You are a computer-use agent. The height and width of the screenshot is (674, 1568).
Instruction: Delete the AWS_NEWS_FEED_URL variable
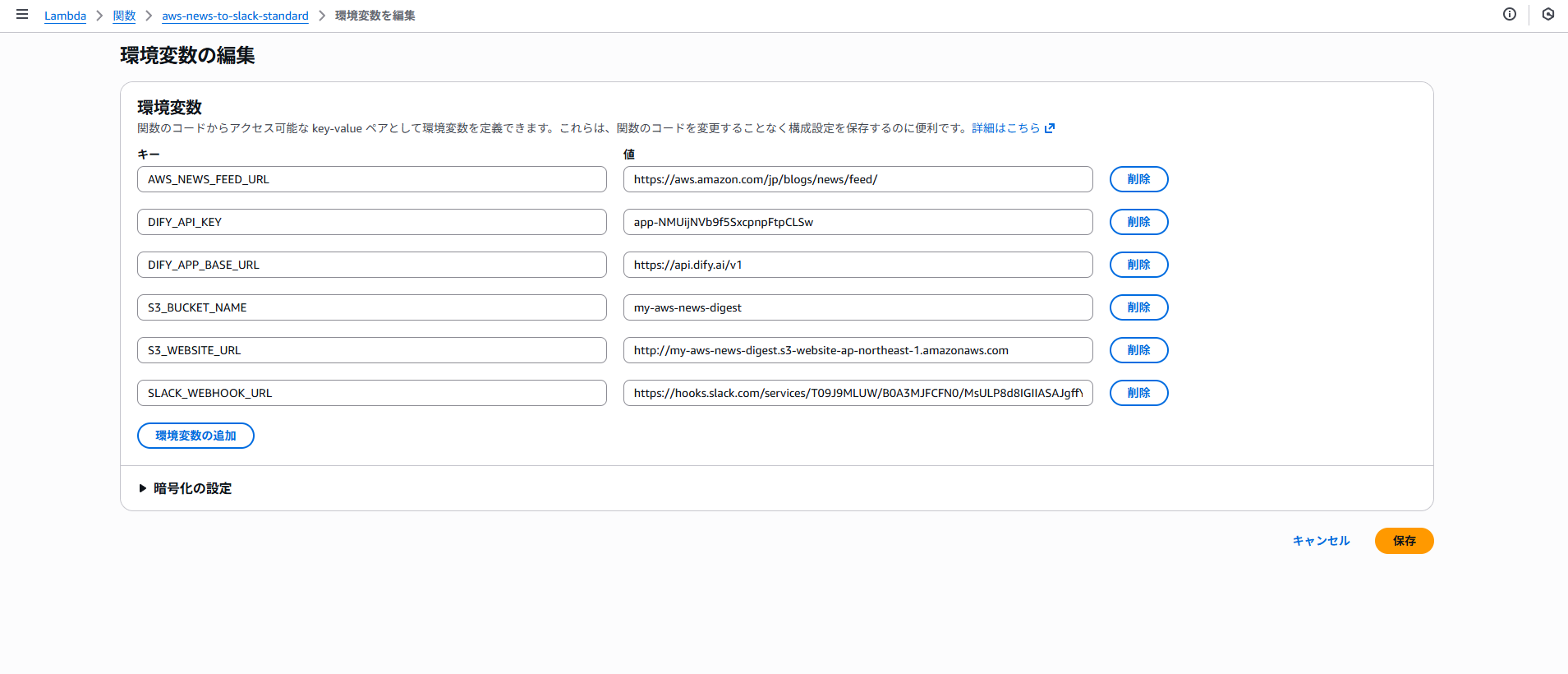[x=1138, y=179]
